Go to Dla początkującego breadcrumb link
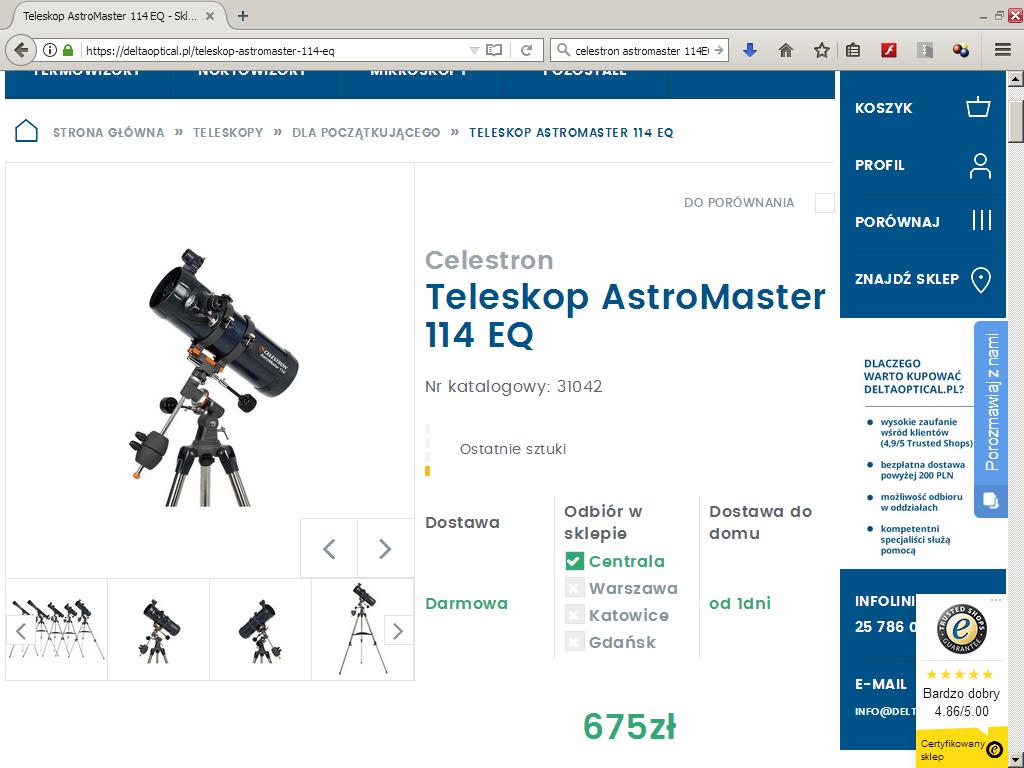 [x=366, y=133]
